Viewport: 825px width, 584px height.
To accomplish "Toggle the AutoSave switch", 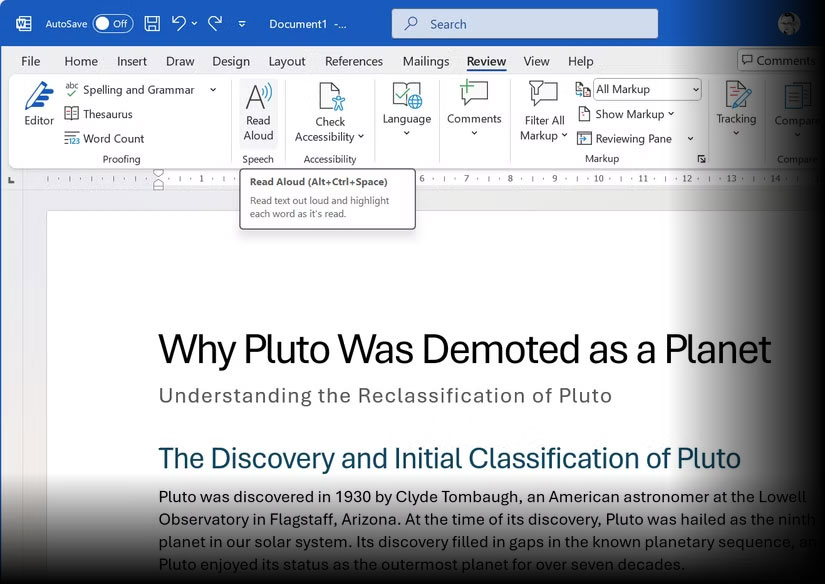I will (112, 23).
